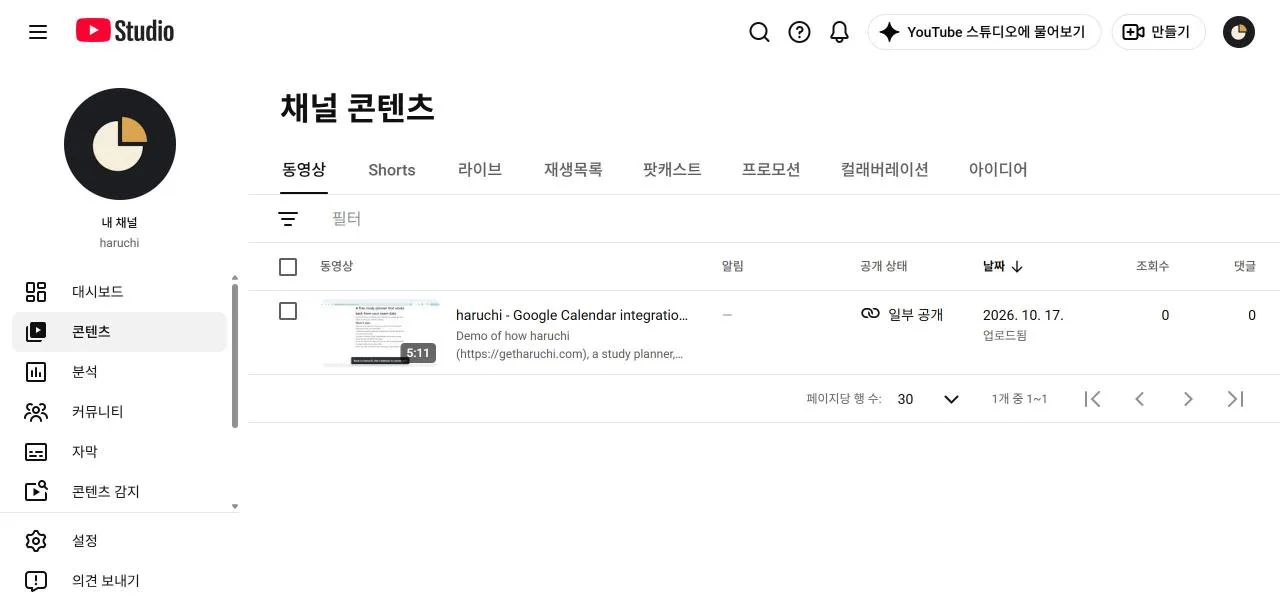
Task: Switch to the Shorts tab
Action: click(392, 170)
